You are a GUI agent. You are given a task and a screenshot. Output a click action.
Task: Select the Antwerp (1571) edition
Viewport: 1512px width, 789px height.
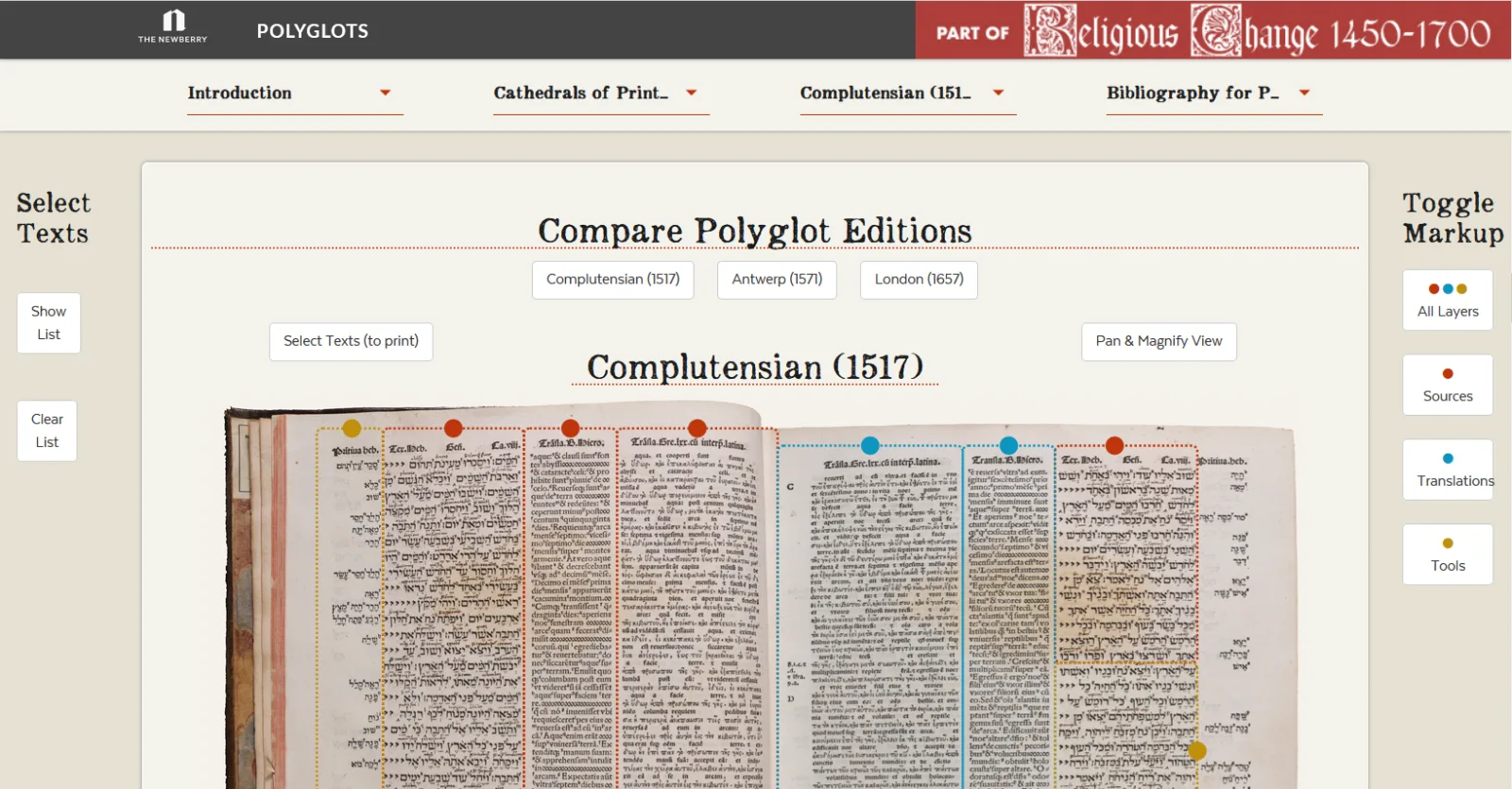pyautogui.click(x=777, y=280)
